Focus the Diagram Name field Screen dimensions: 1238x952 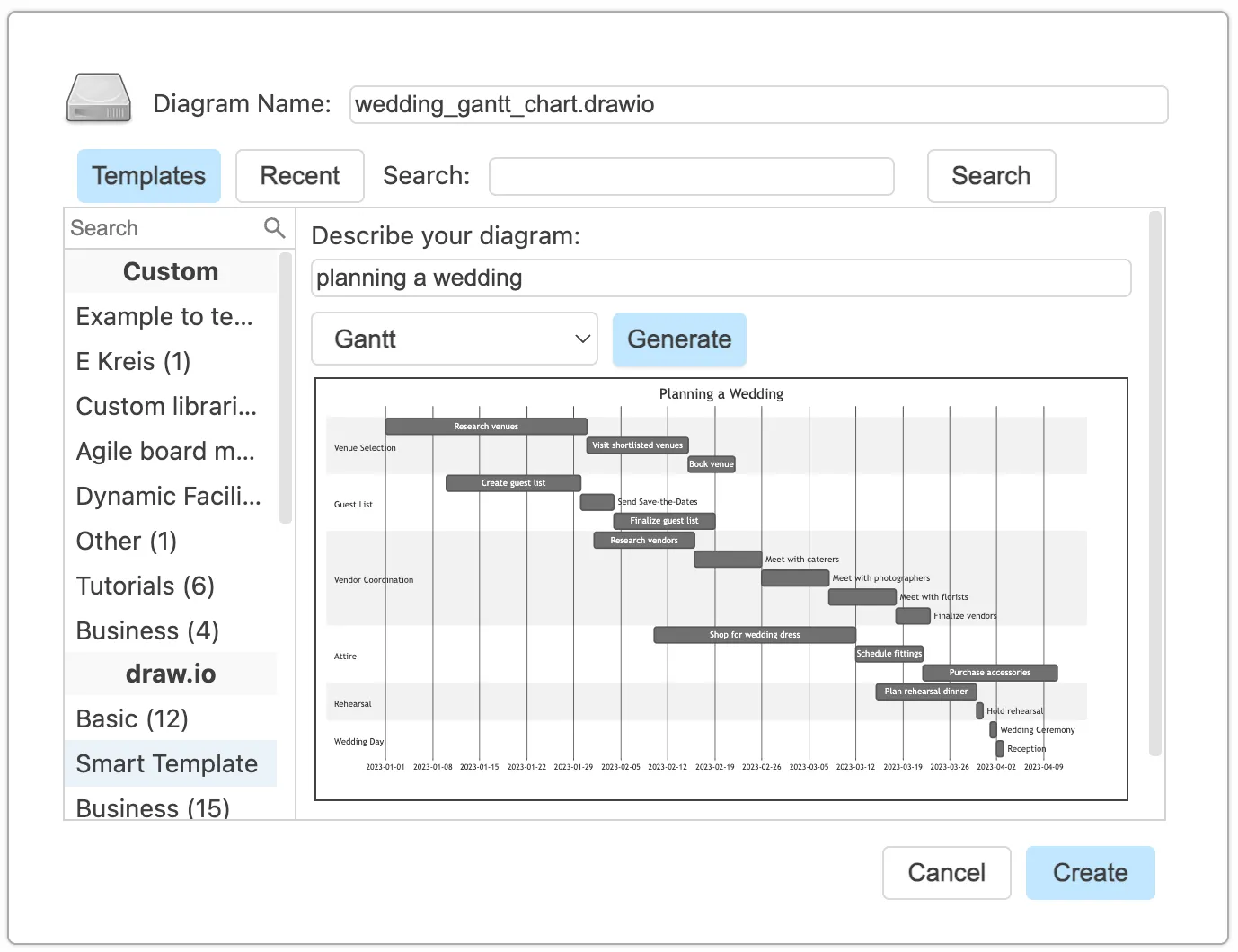758,105
